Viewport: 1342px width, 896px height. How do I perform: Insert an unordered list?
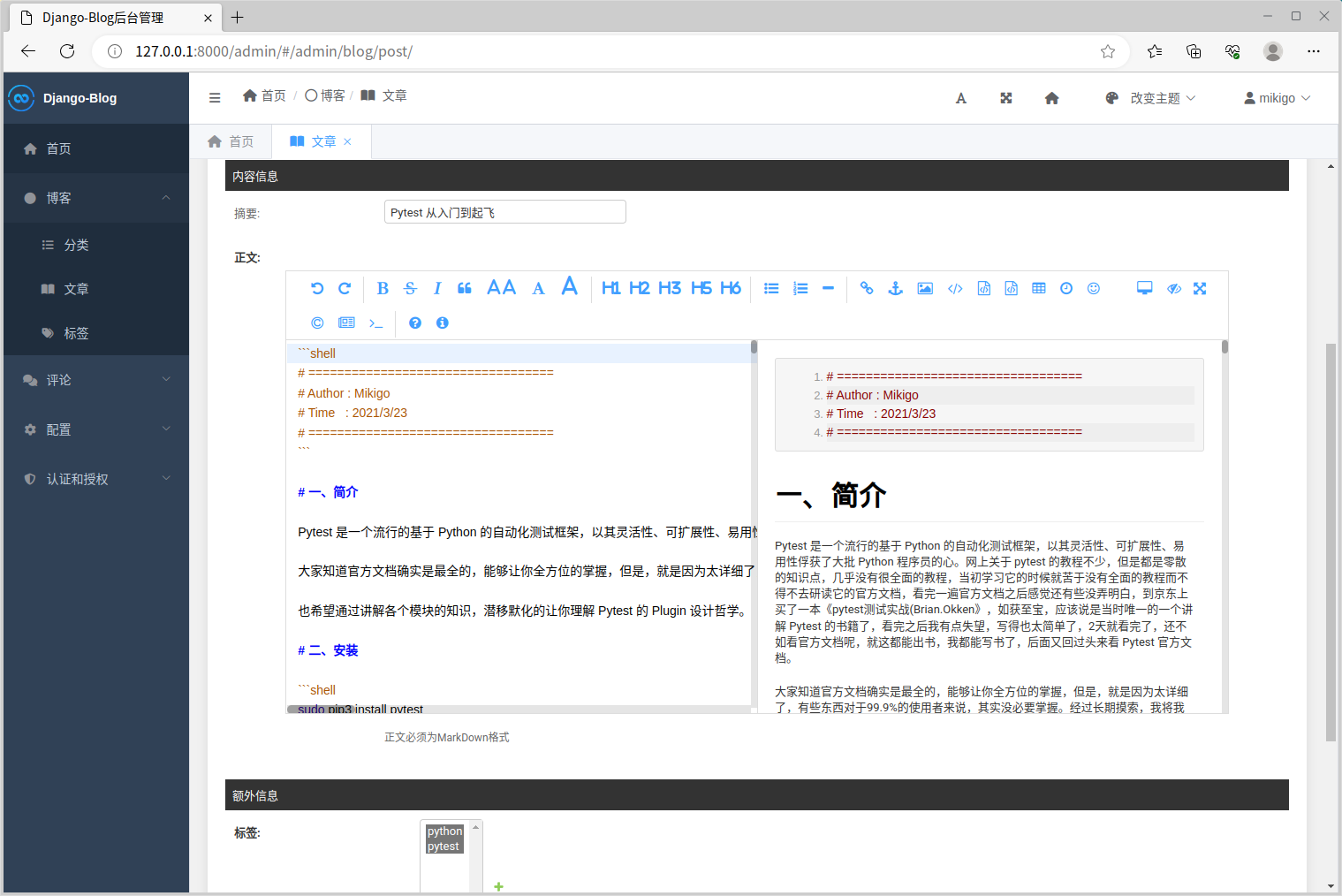point(771,288)
